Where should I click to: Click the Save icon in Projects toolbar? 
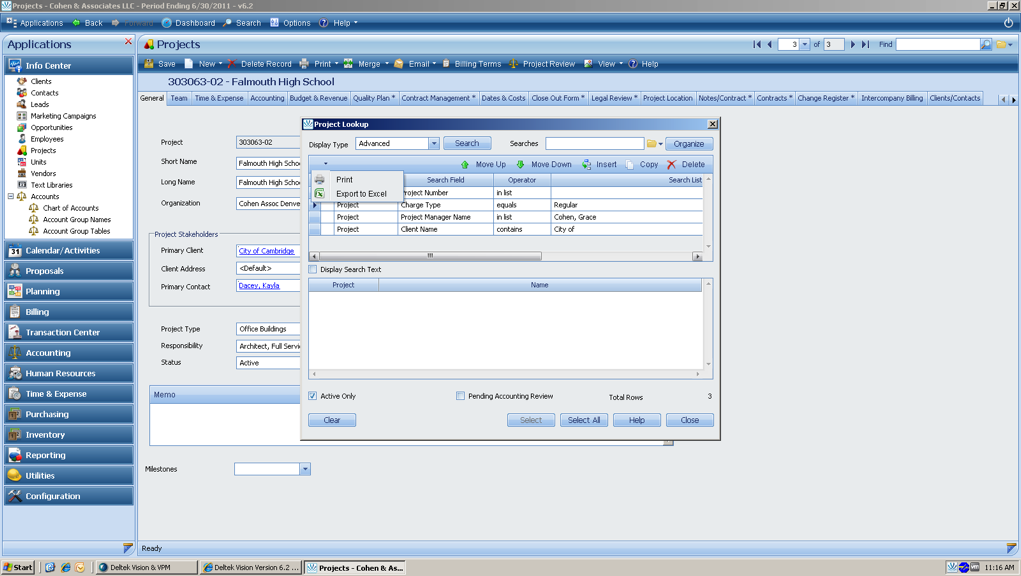149,64
